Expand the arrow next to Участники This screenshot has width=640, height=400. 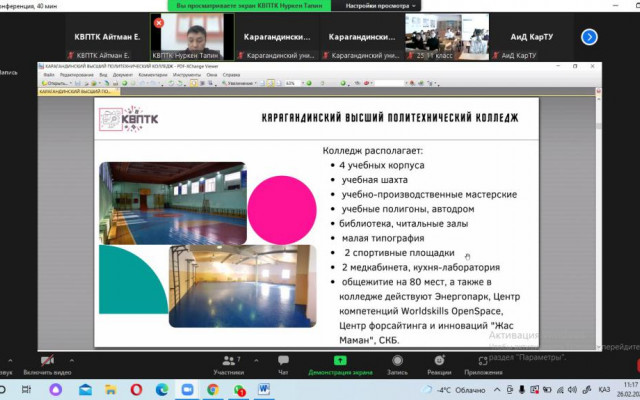pyautogui.click(x=256, y=360)
